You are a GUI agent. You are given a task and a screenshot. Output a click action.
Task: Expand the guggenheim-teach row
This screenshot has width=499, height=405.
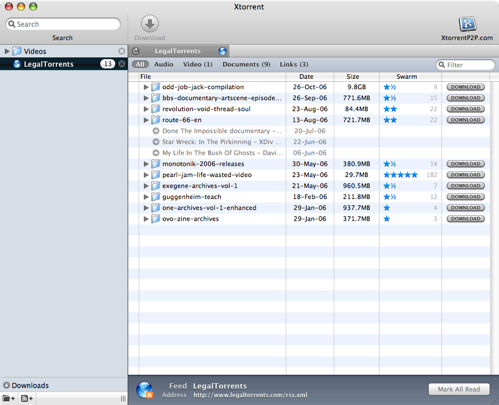pyautogui.click(x=146, y=197)
